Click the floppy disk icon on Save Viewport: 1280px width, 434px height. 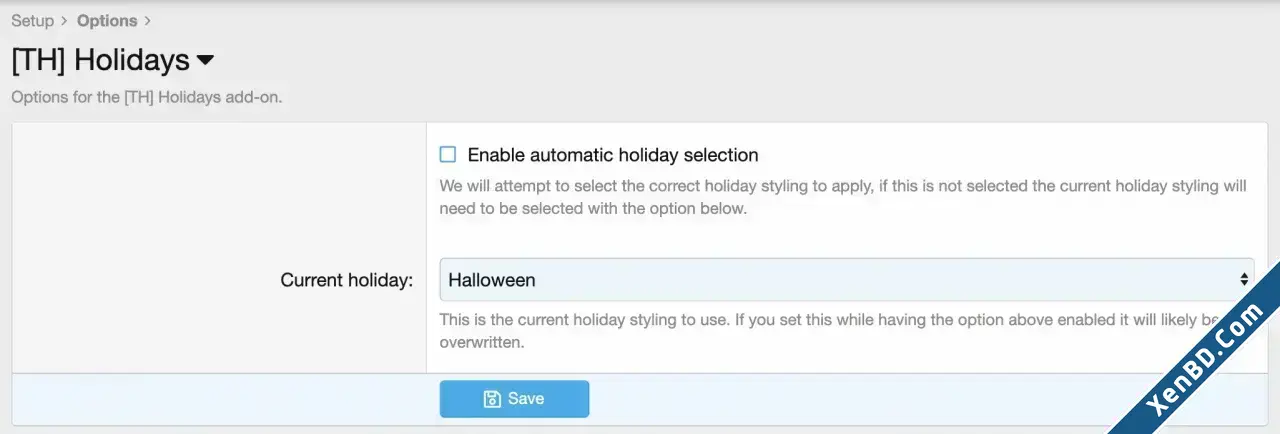coord(492,399)
